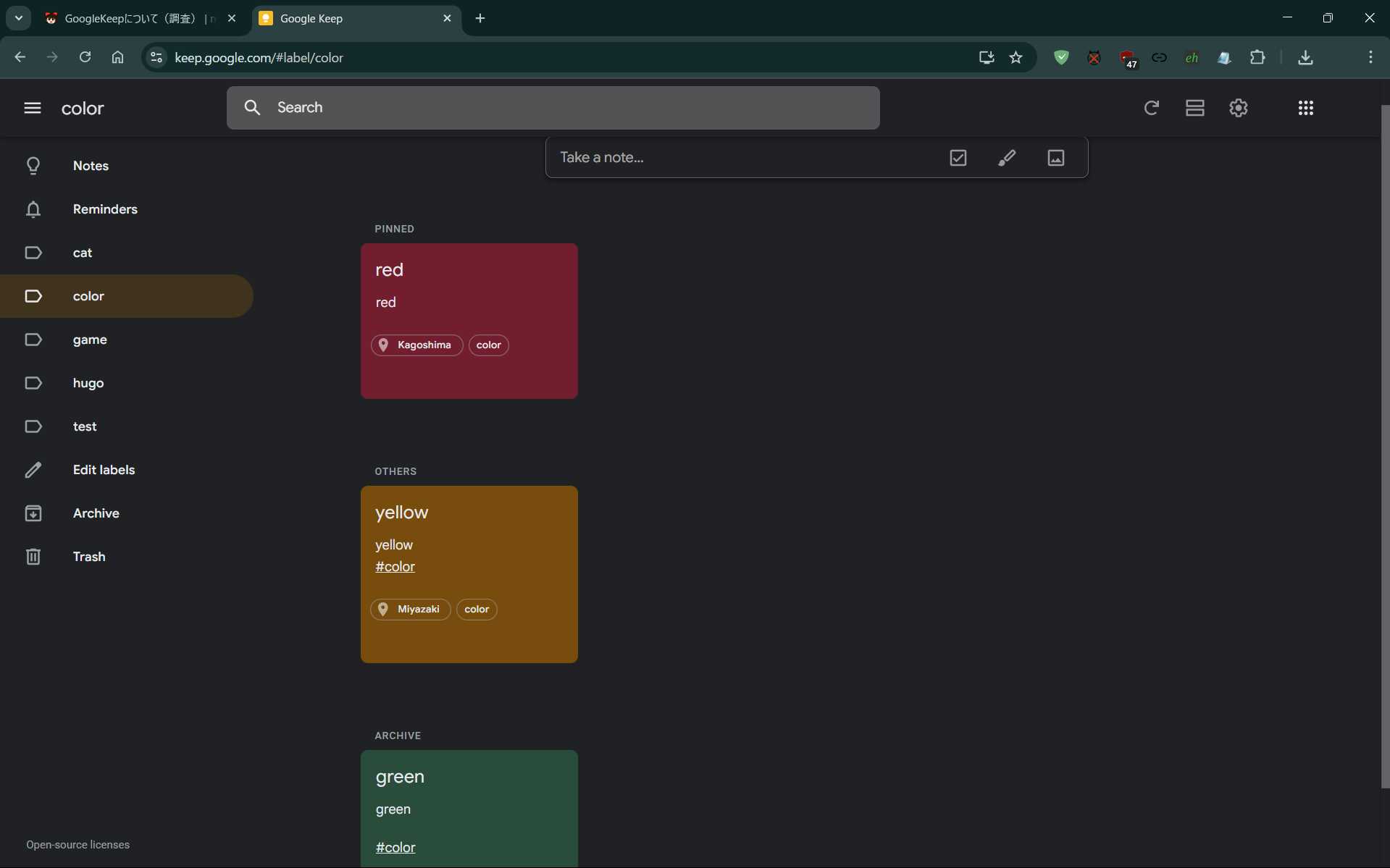Open the browser three-dot menu

coord(1370,57)
